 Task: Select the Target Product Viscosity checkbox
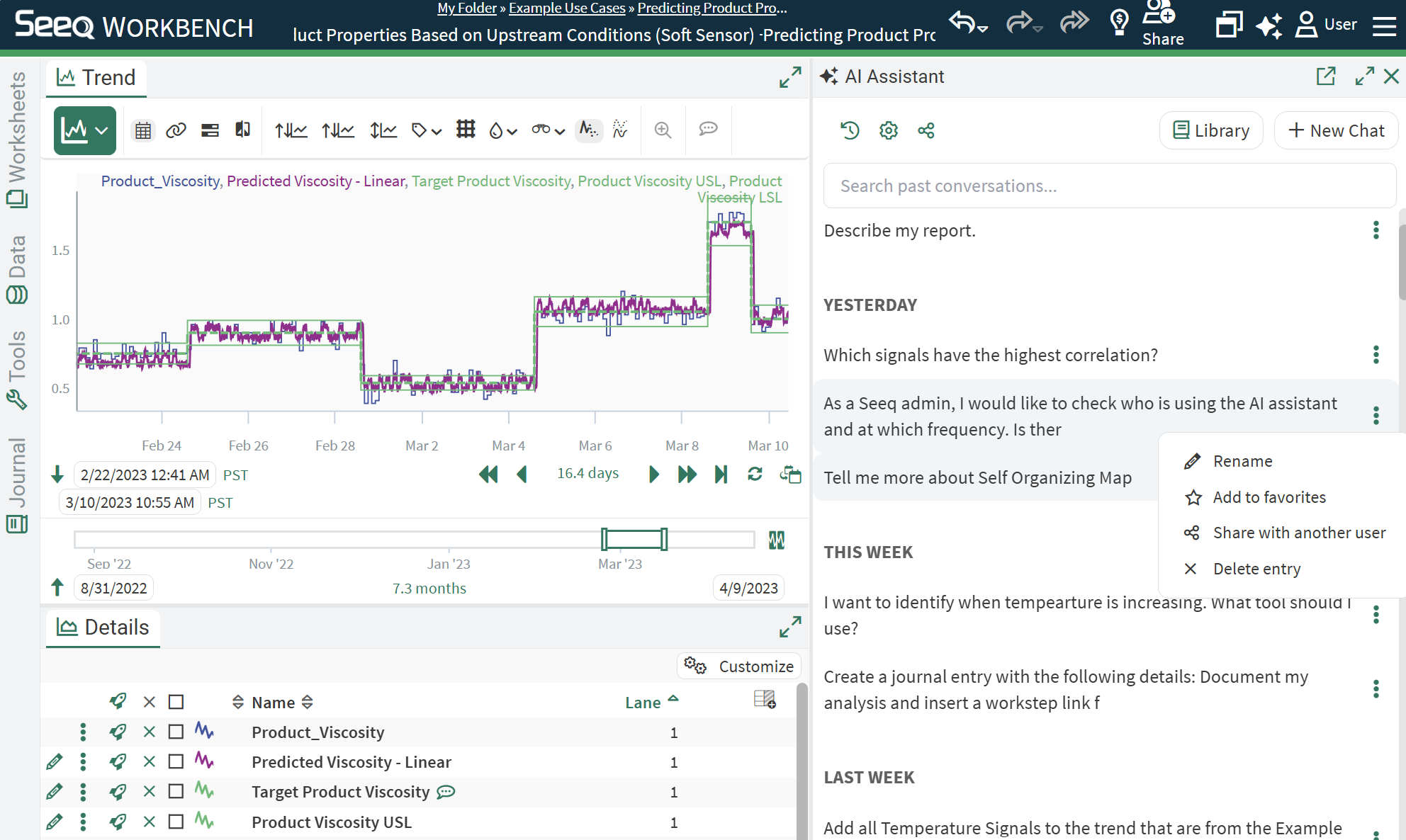coord(176,791)
